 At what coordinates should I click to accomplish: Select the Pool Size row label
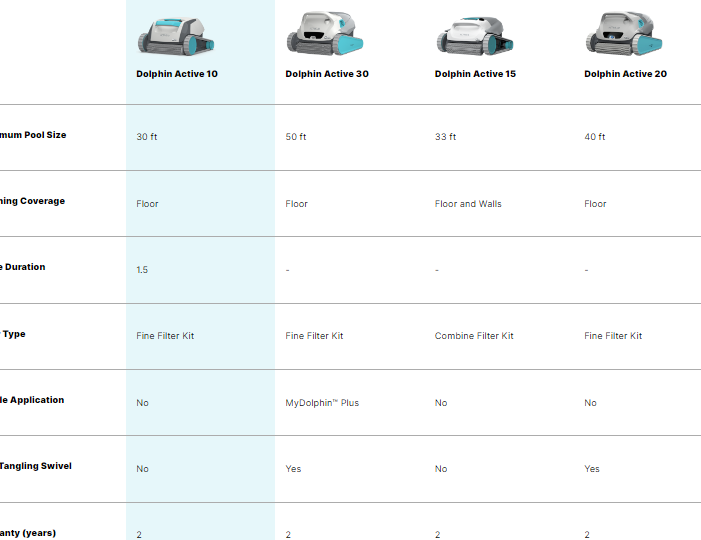pyautogui.click(x=33, y=135)
